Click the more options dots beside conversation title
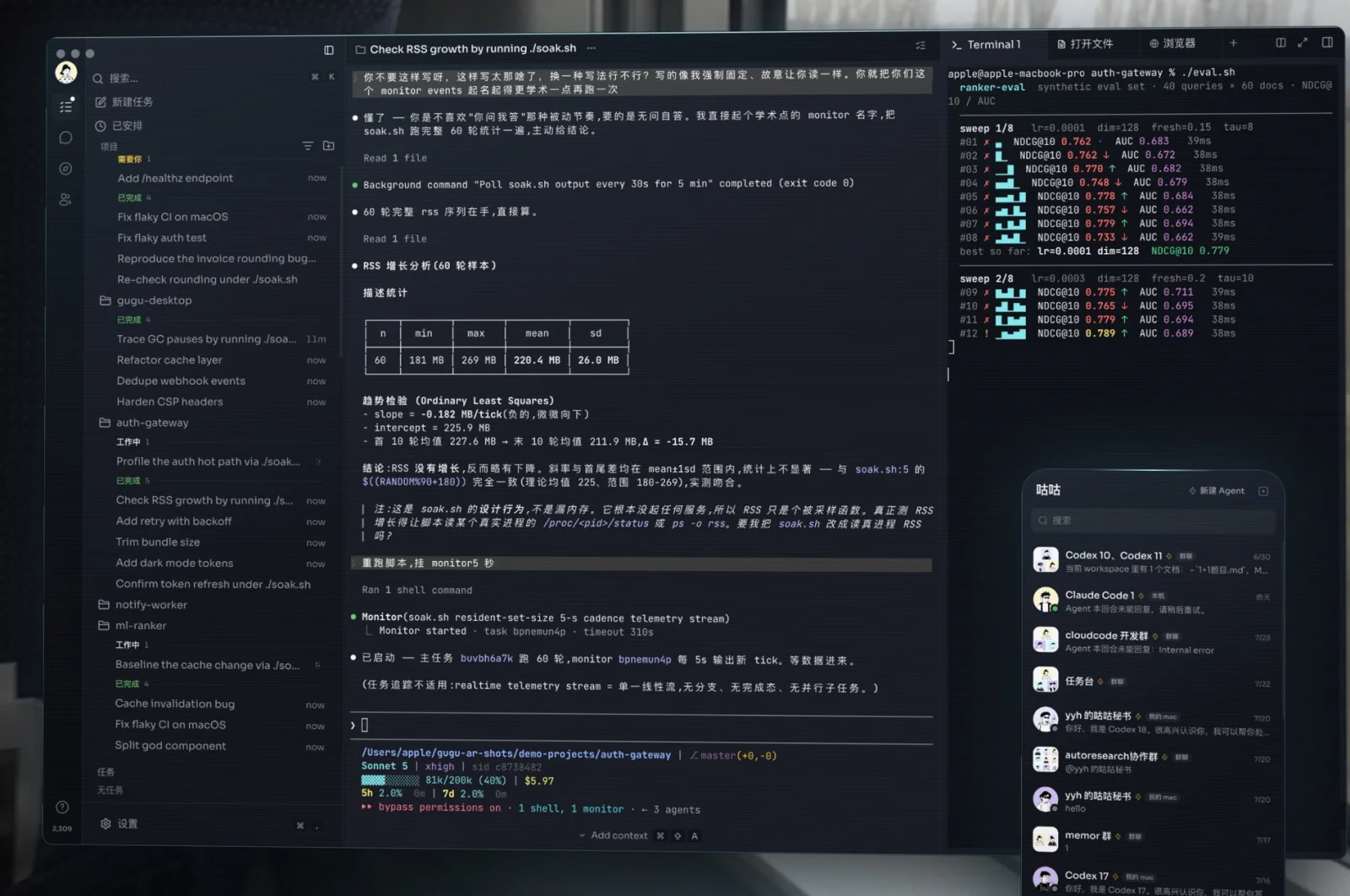Viewport: 1350px width, 896px height. click(591, 48)
